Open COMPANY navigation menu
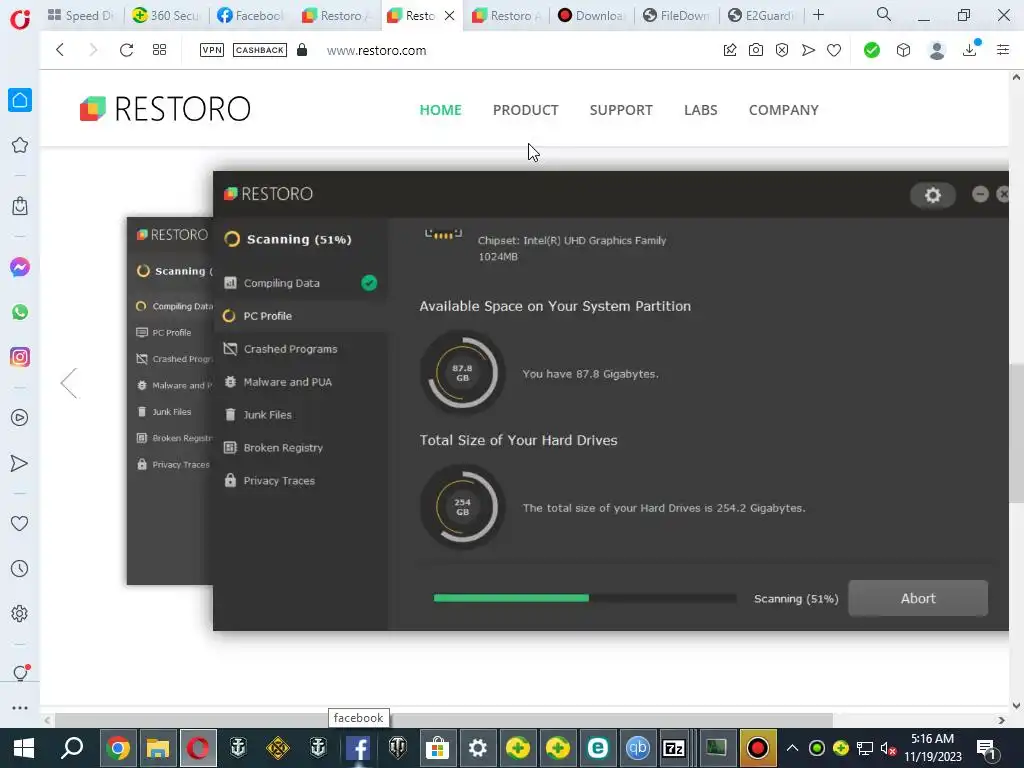1024x768 pixels. [784, 110]
